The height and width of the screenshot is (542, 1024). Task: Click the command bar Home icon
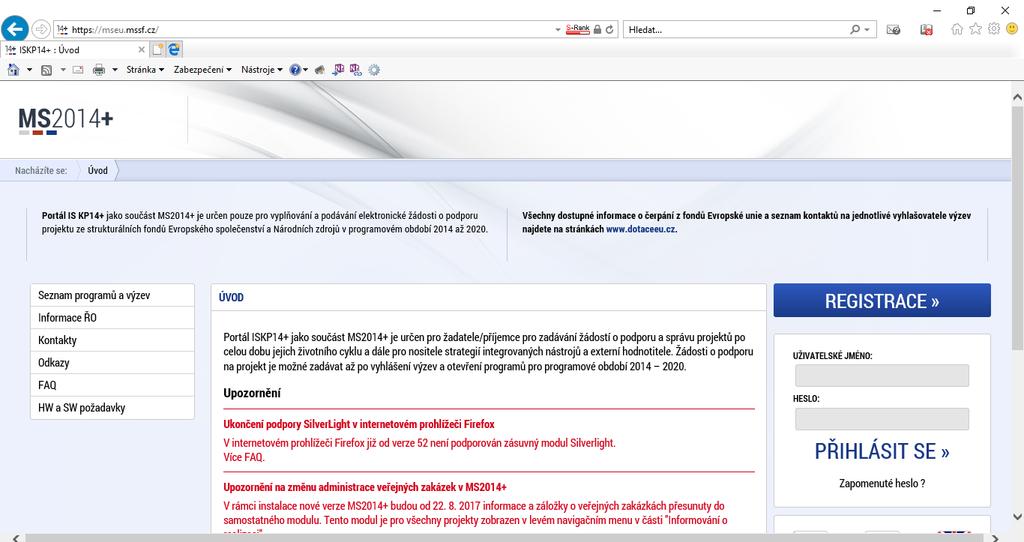click(13, 69)
